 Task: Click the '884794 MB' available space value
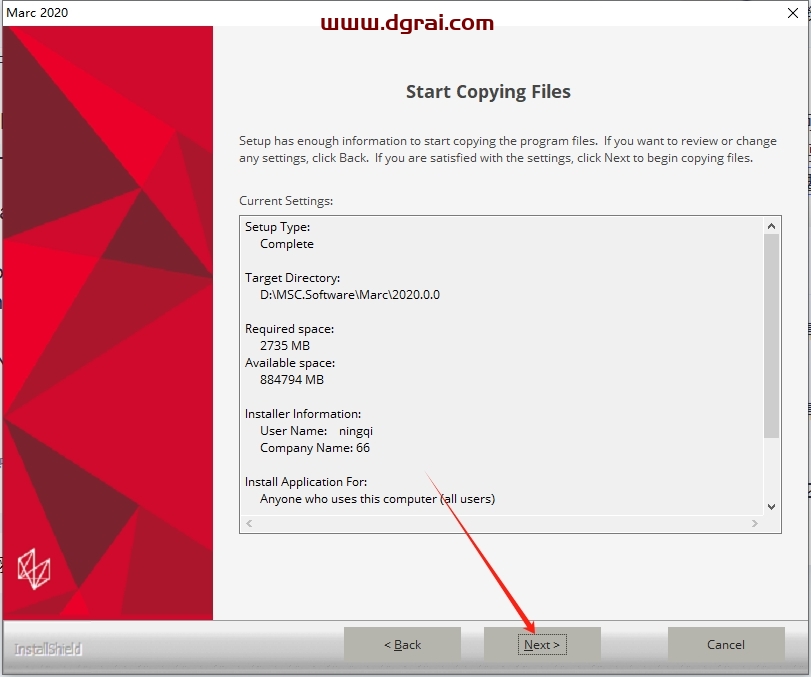(292, 380)
